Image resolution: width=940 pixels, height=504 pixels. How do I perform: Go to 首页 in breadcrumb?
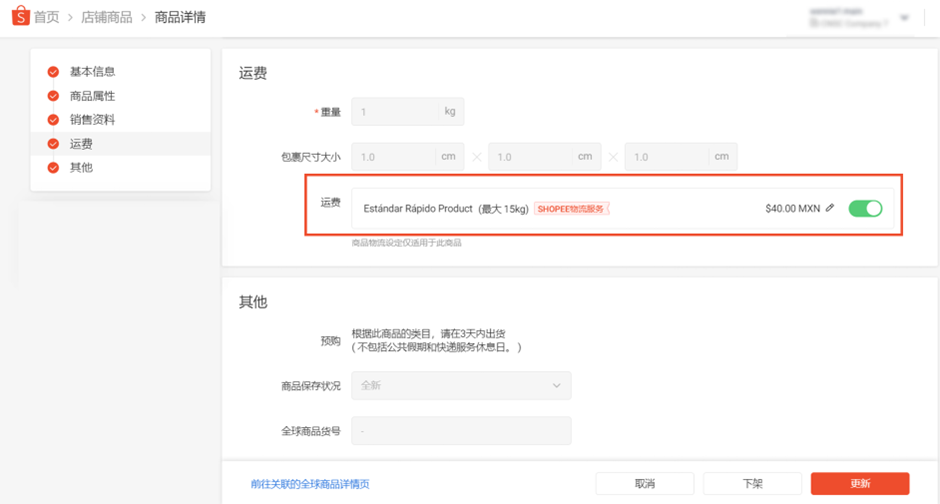[46, 17]
